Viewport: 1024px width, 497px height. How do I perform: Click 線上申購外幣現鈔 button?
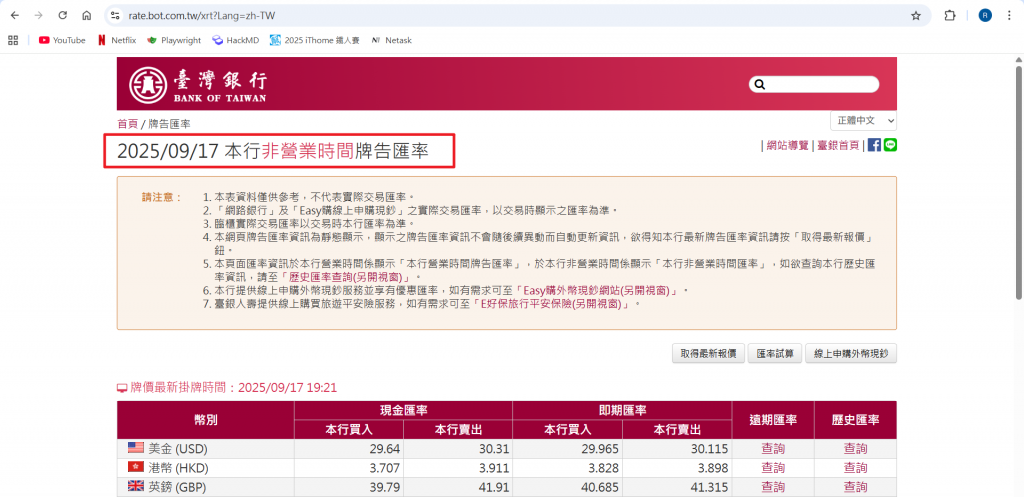(851, 353)
